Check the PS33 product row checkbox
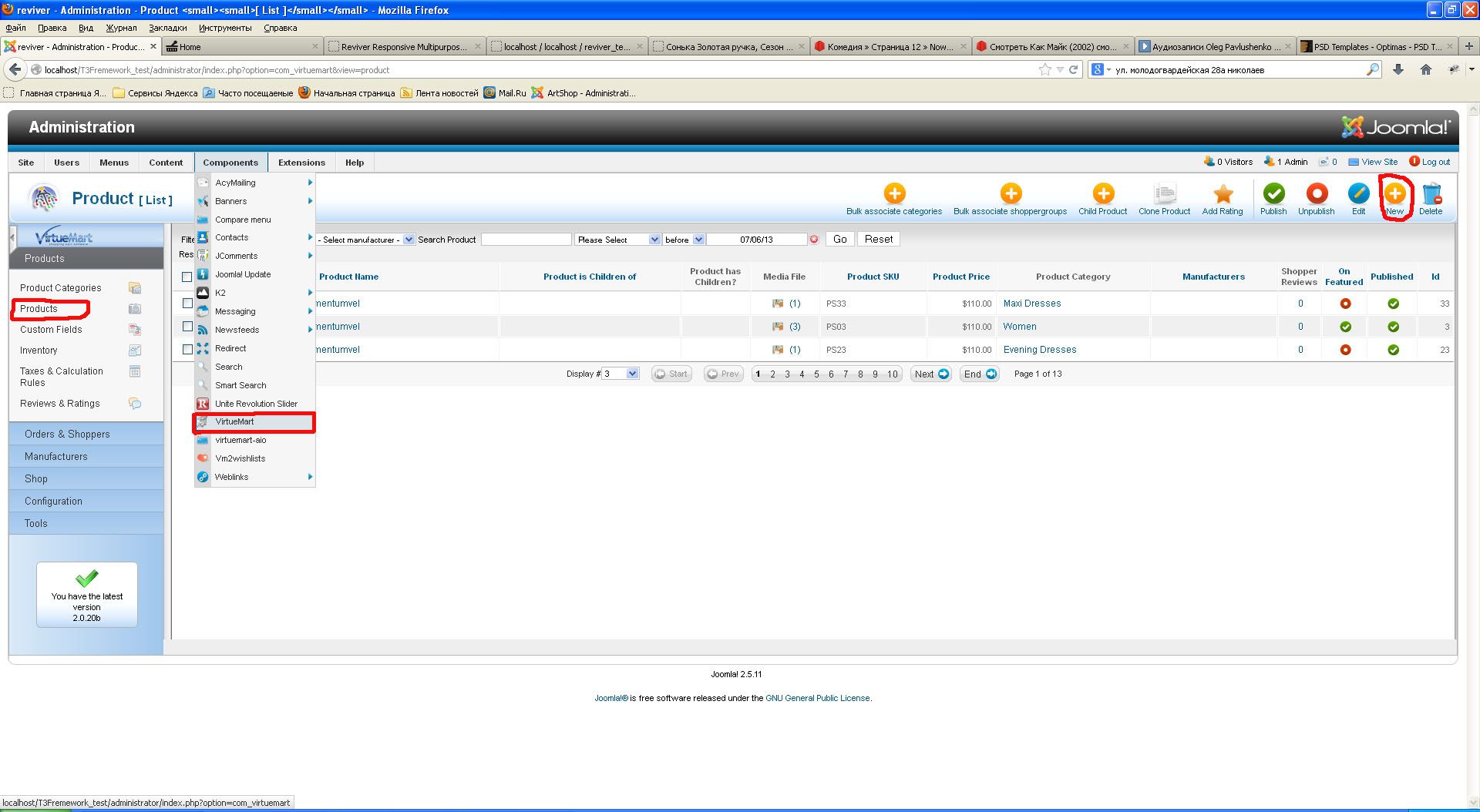This screenshot has height=812, width=1480. pyautogui.click(x=187, y=304)
